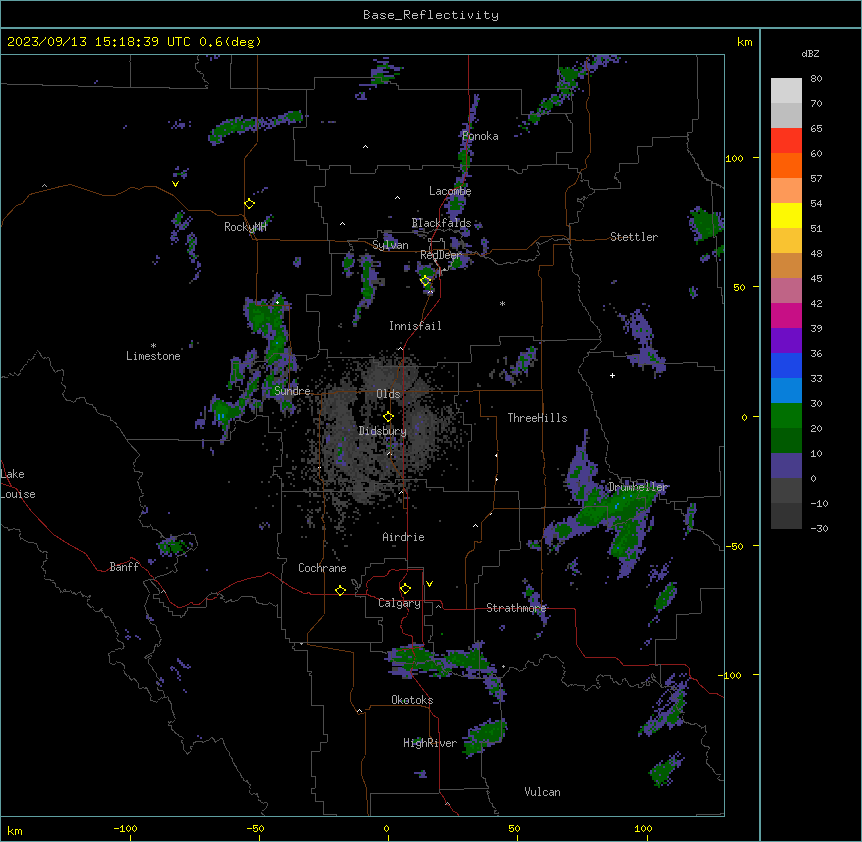Click the Airdrie label
Image resolution: width=862 pixels, height=842 pixels.
tap(404, 537)
